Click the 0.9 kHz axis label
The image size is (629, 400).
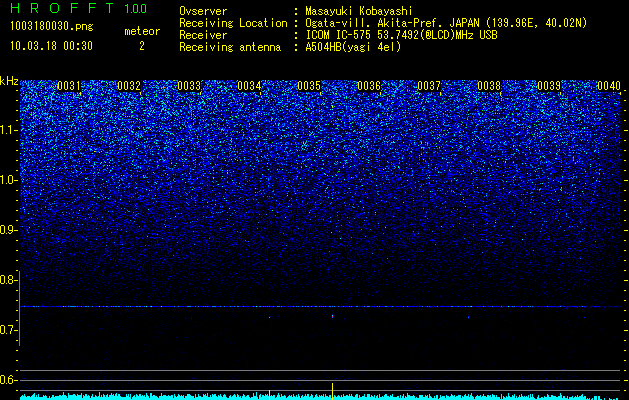(x=8, y=230)
